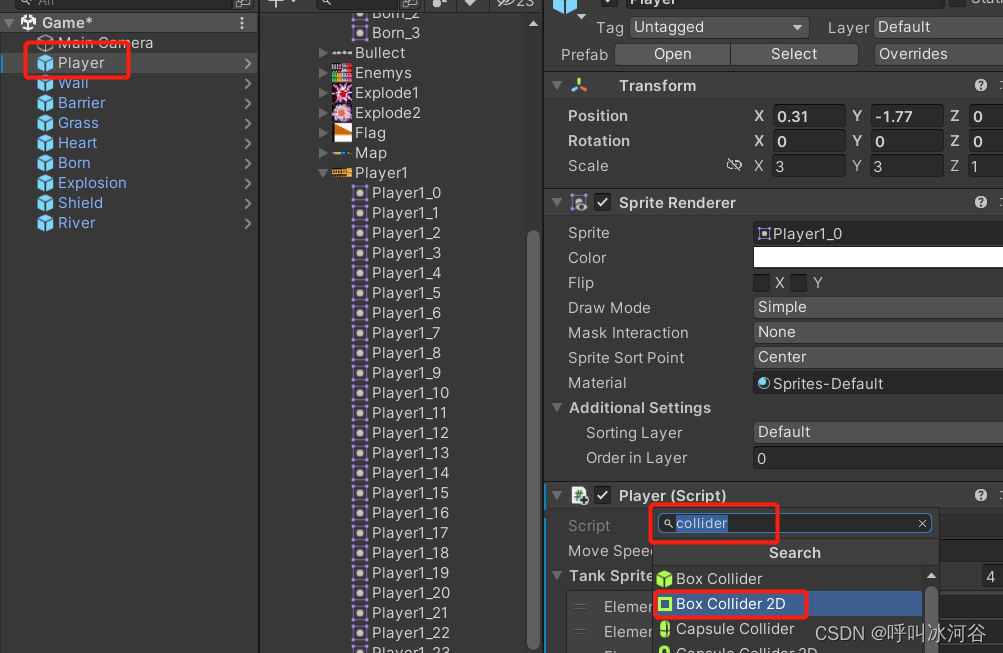Expand the Enemys sprite asset
Viewport: 1003px width, 653px height.
tap(323, 73)
